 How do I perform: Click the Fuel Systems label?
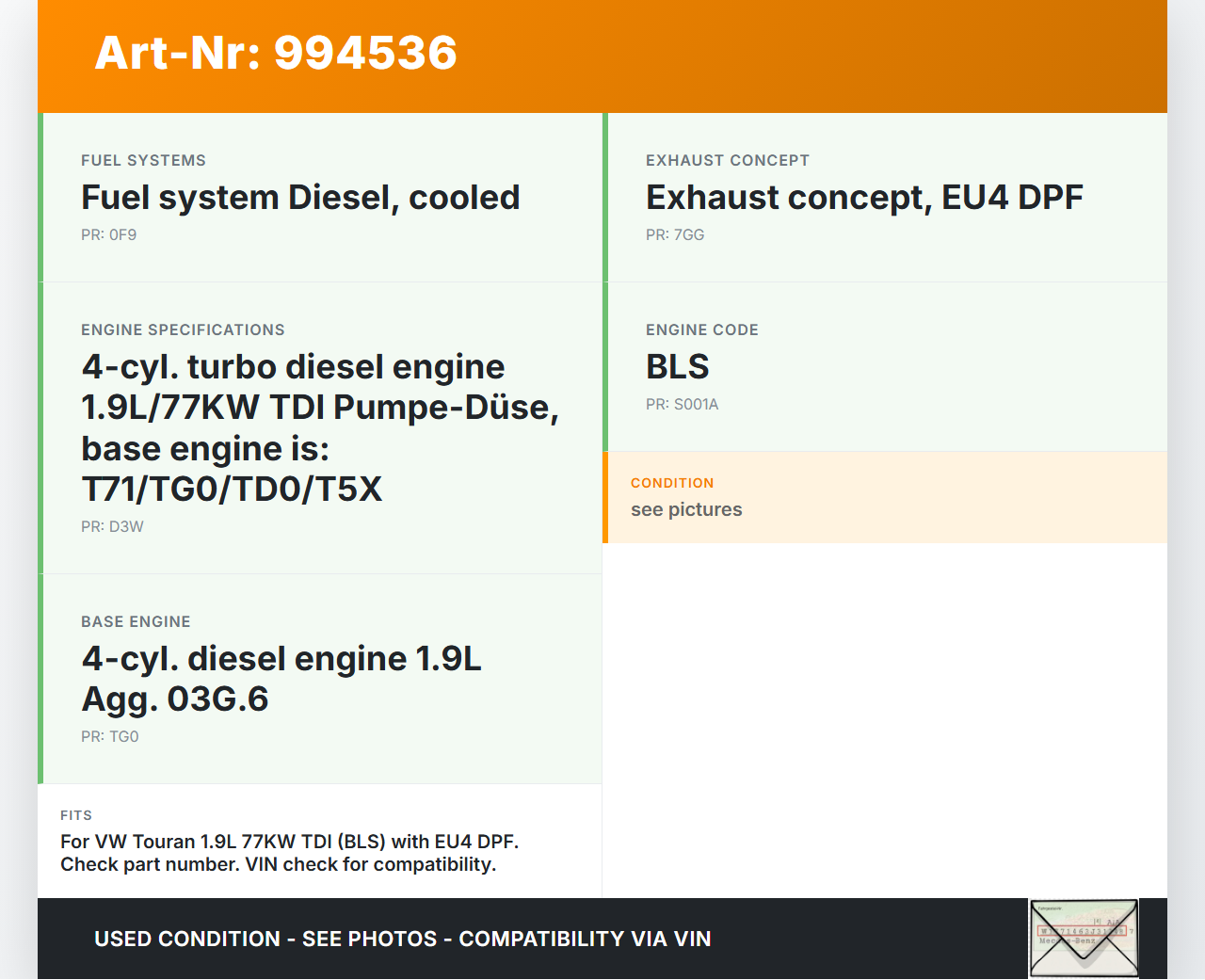(143, 161)
